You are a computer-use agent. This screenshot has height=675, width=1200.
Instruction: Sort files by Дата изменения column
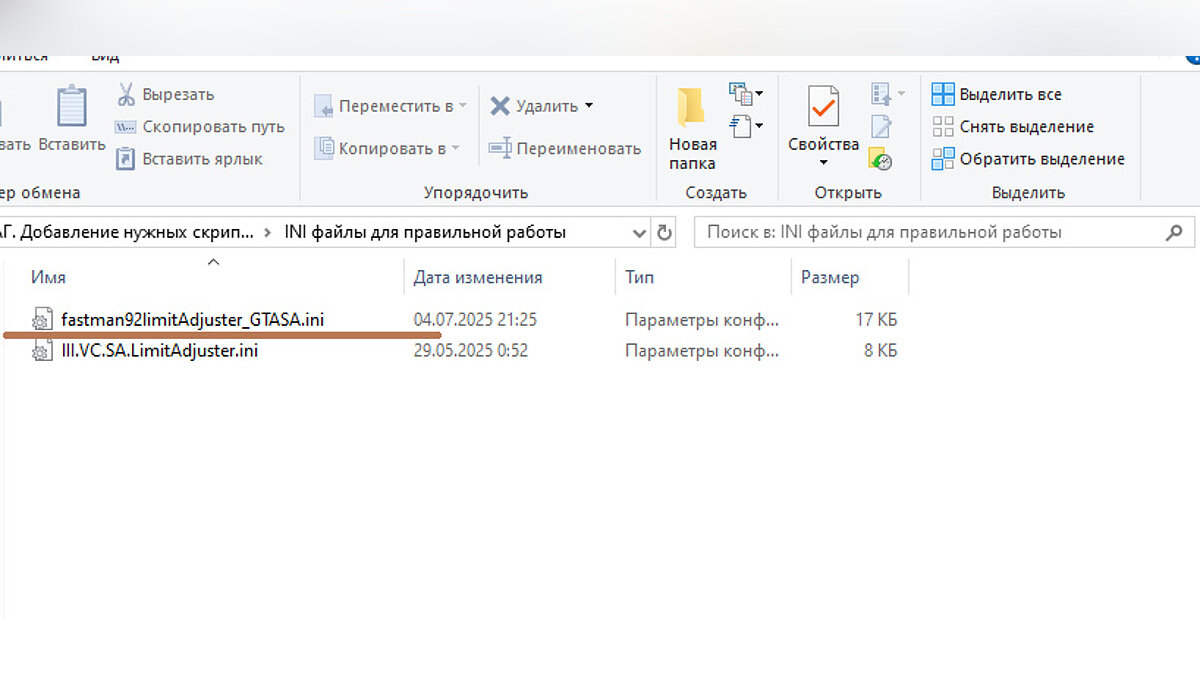[478, 277]
